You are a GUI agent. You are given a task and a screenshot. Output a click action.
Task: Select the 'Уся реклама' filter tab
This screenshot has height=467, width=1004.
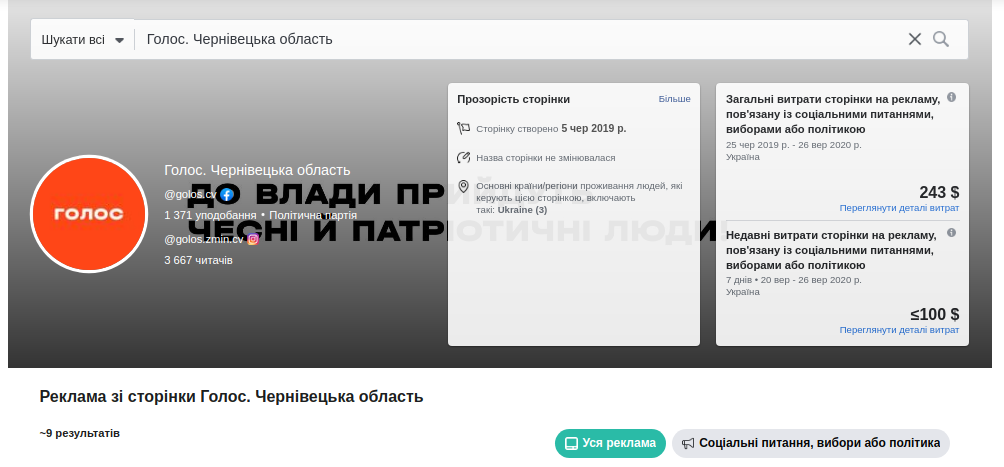pos(610,443)
